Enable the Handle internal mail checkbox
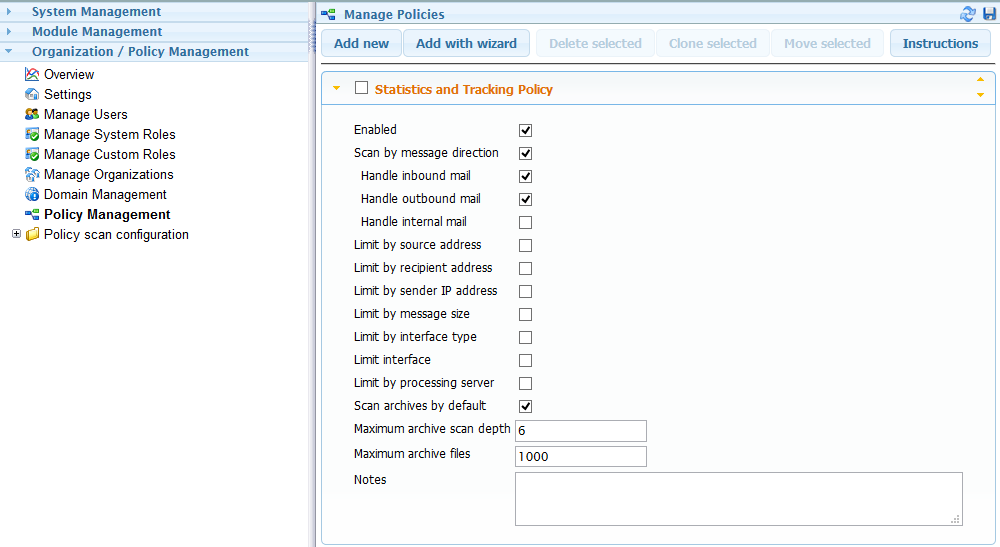1000x547 pixels. (x=525, y=222)
